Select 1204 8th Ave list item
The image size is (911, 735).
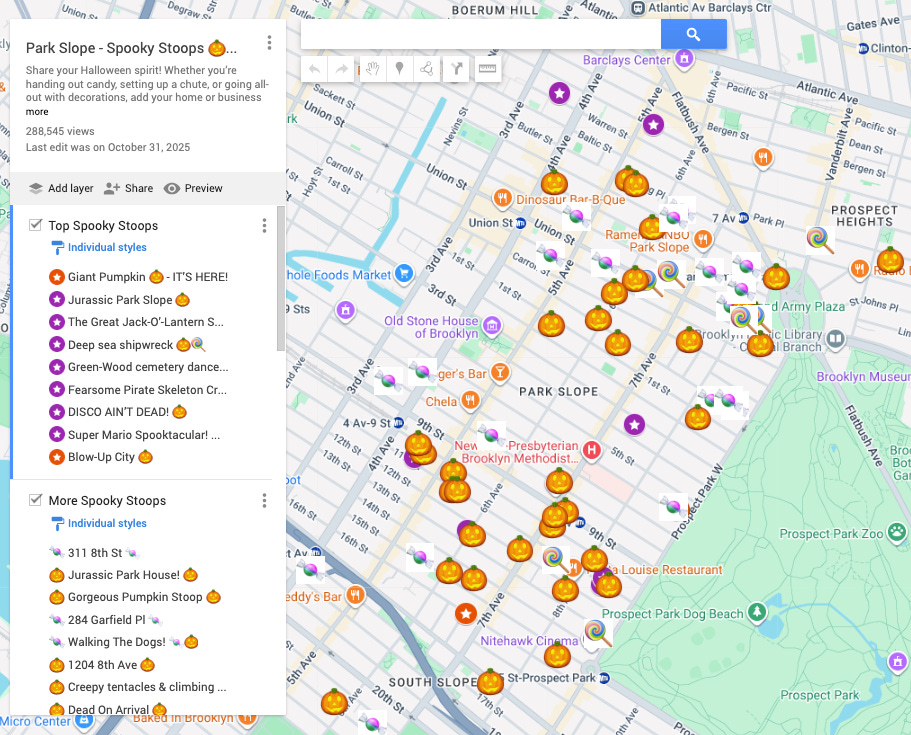click(x=102, y=665)
